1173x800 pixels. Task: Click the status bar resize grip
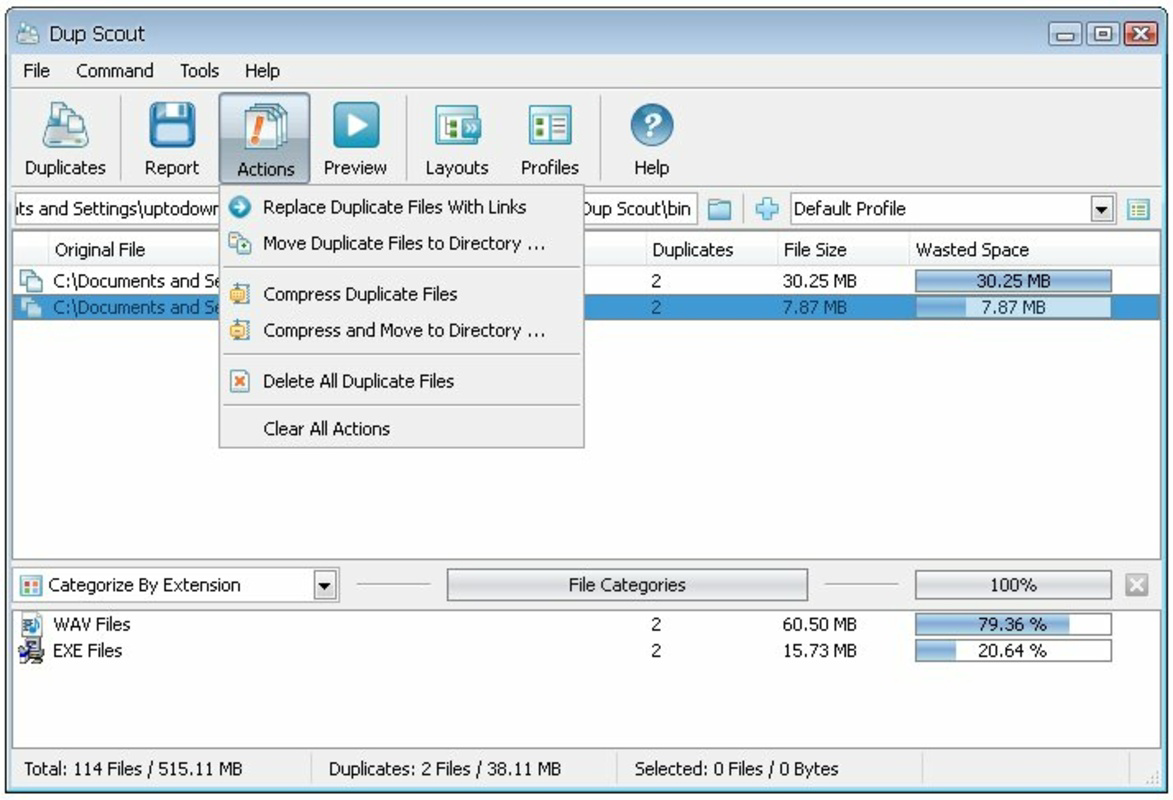point(1151,777)
